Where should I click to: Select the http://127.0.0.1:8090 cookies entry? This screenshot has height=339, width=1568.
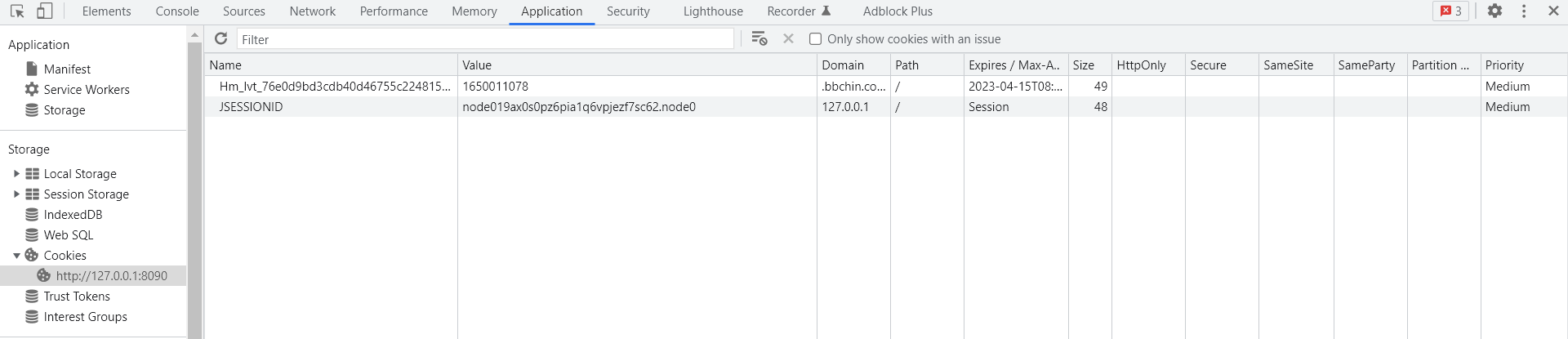point(111,276)
